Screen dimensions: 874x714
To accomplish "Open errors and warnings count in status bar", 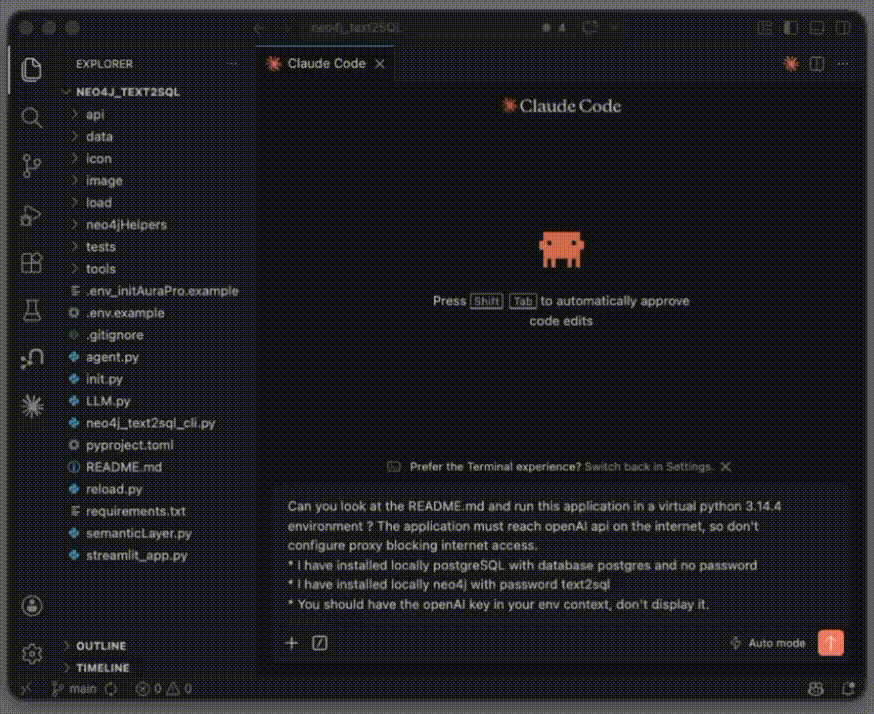I will (x=164, y=689).
